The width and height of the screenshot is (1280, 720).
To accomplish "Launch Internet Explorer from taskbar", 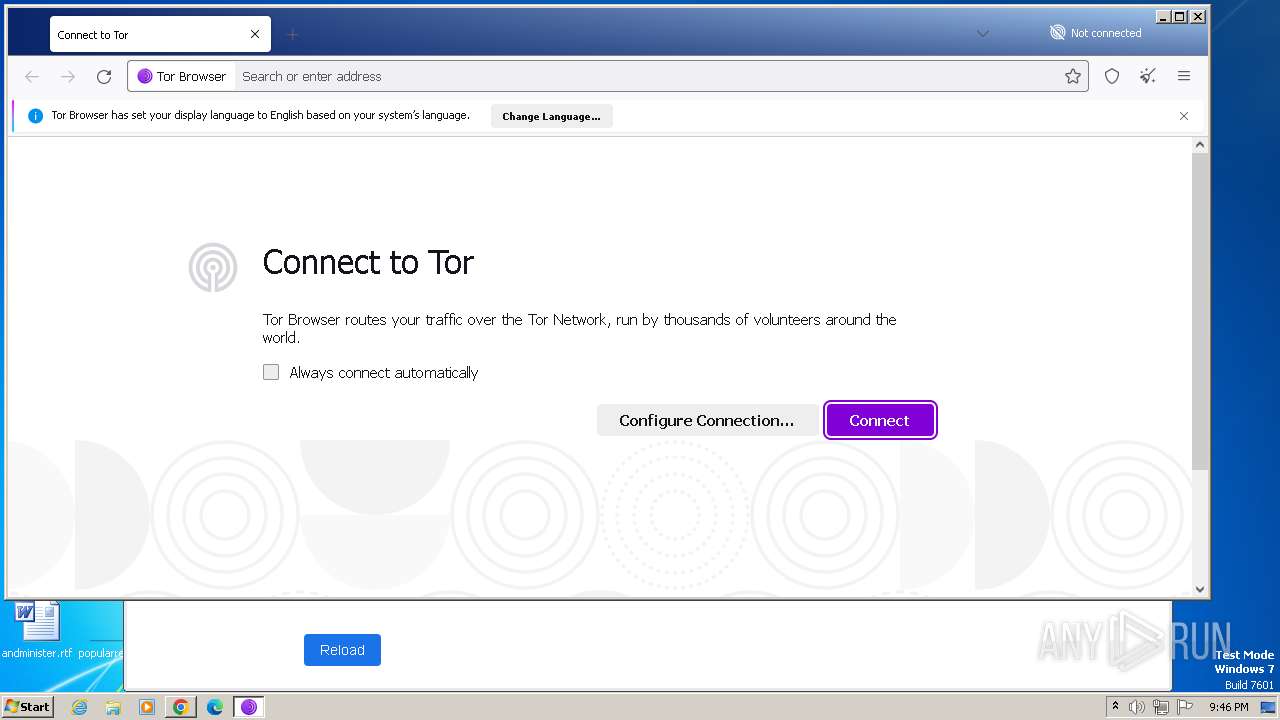I will [80, 707].
